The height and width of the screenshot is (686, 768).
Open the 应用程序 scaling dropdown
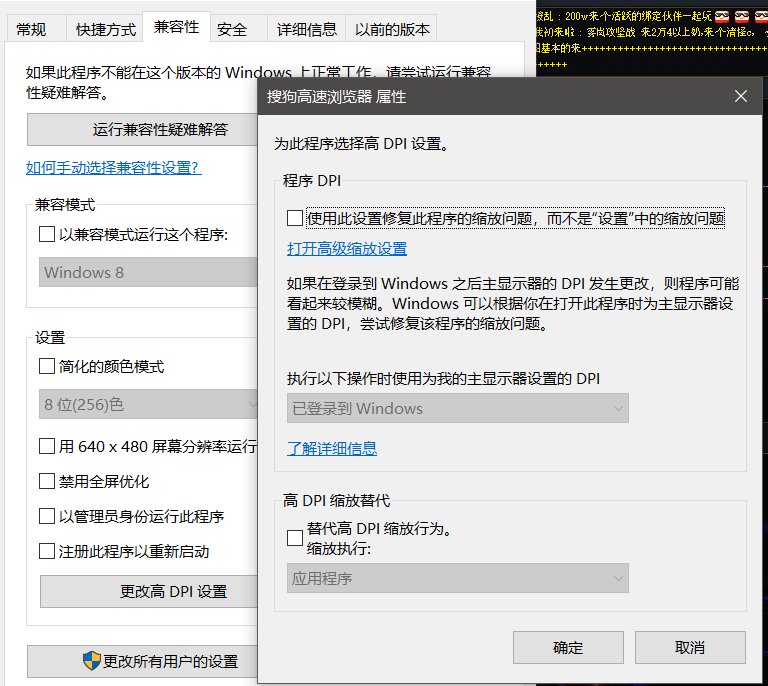point(457,578)
